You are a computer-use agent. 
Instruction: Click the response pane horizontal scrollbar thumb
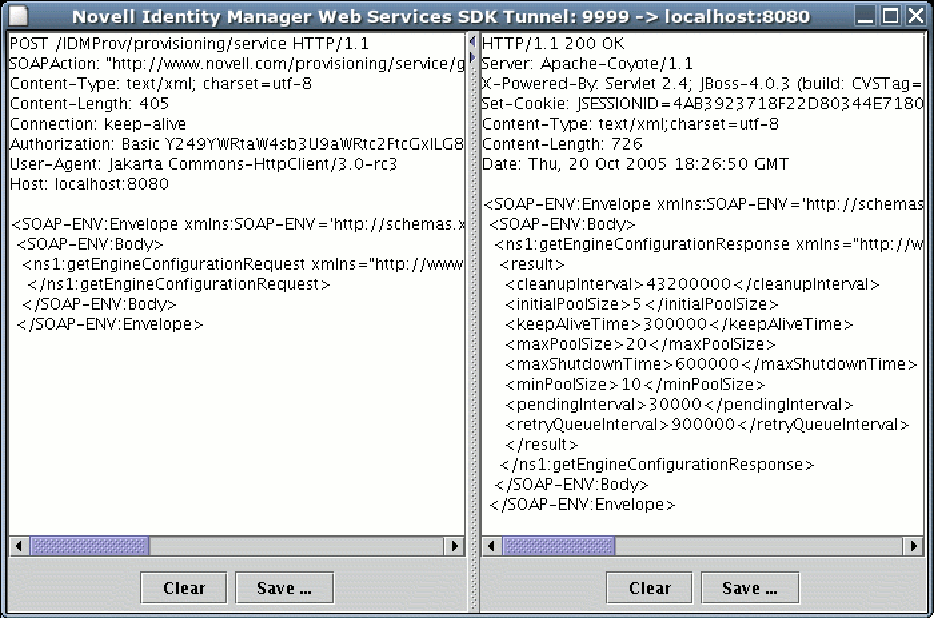pos(559,545)
